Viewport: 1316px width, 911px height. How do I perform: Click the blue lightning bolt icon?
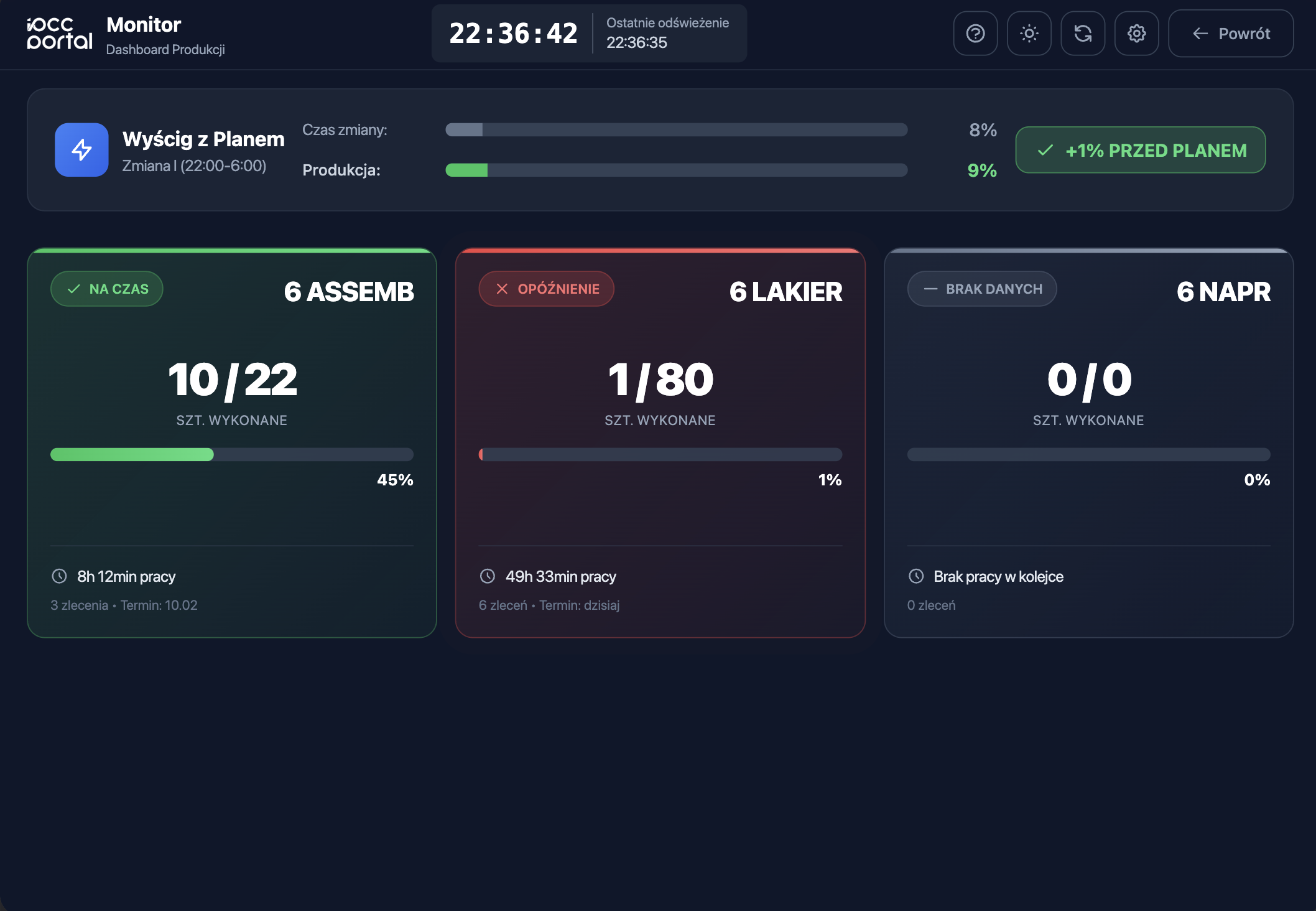coord(81,150)
